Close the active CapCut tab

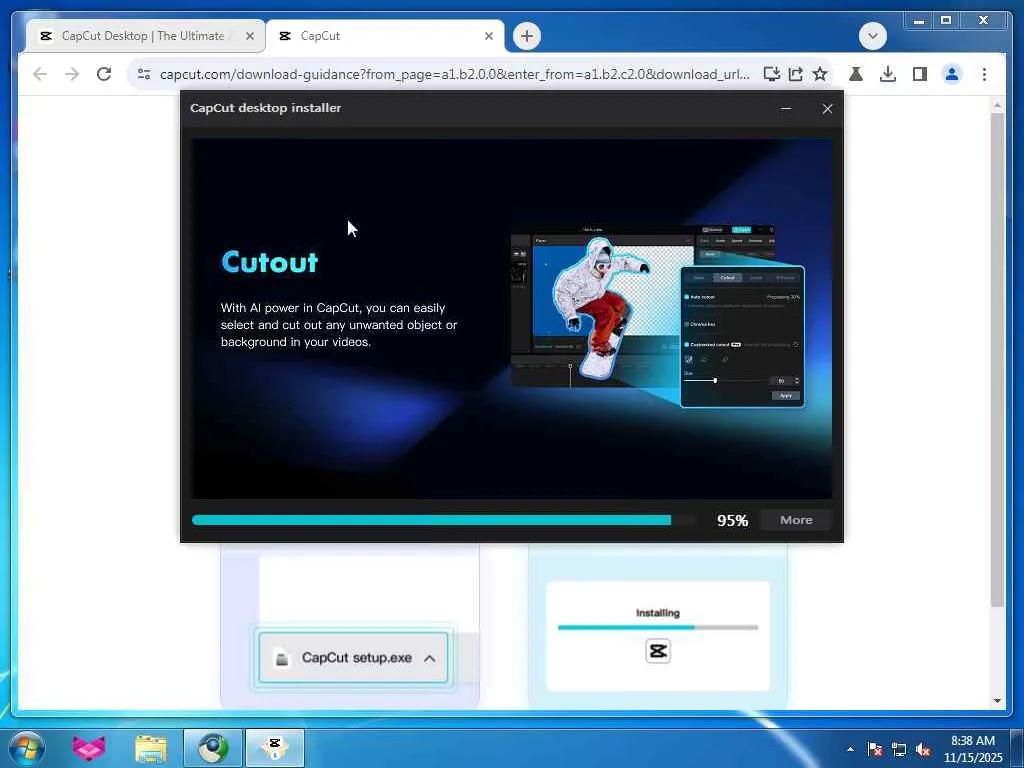click(488, 37)
